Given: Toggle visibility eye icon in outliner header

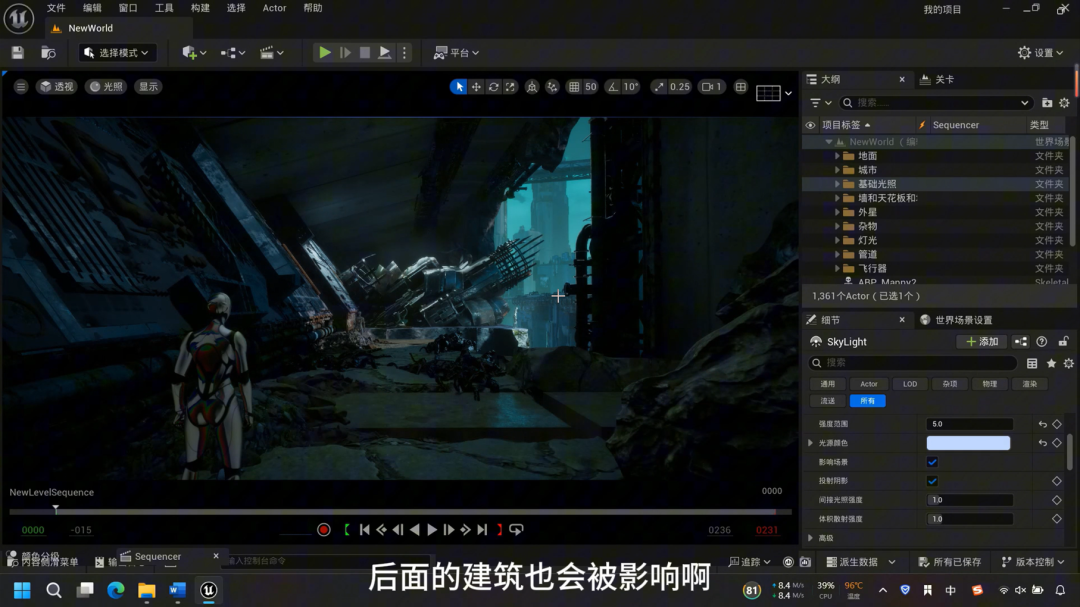Looking at the screenshot, I should [x=810, y=125].
